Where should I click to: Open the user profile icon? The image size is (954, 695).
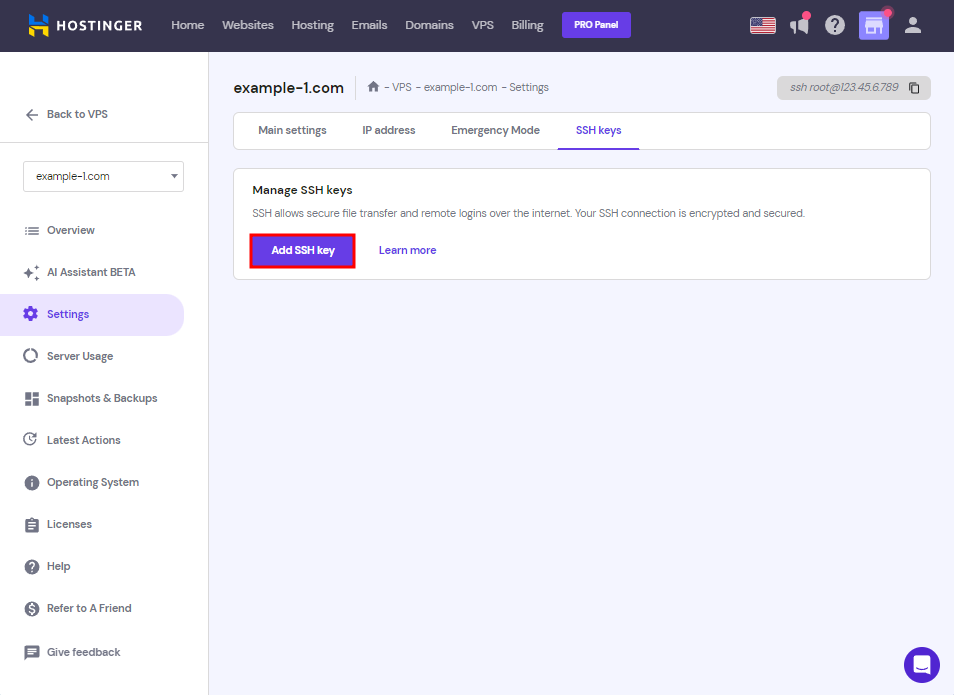(912, 25)
